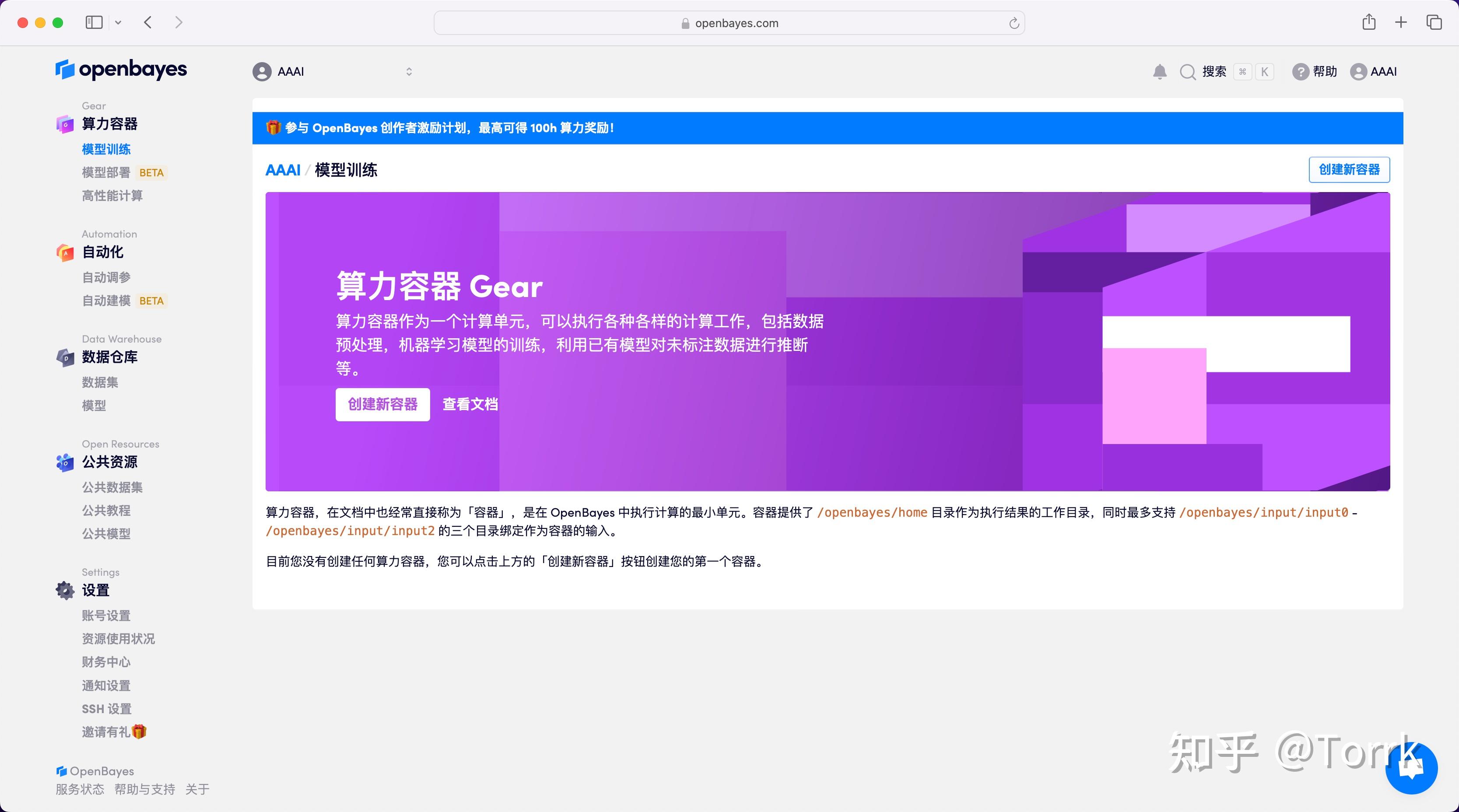Open 自动建模 BETA page
1459x812 pixels.
tap(125, 301)
